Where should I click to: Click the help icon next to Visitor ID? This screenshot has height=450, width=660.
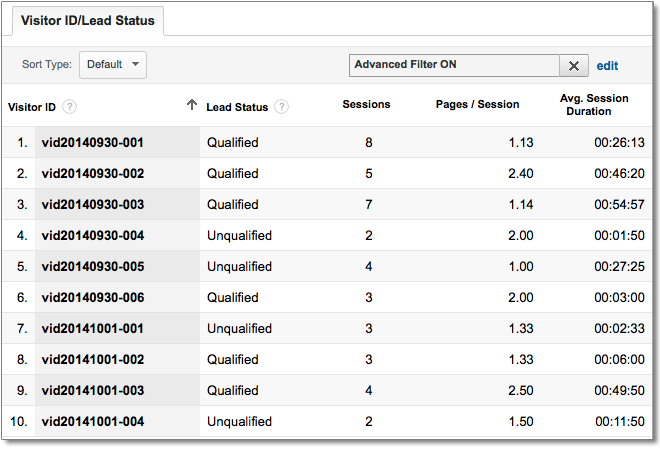[70, 106]
